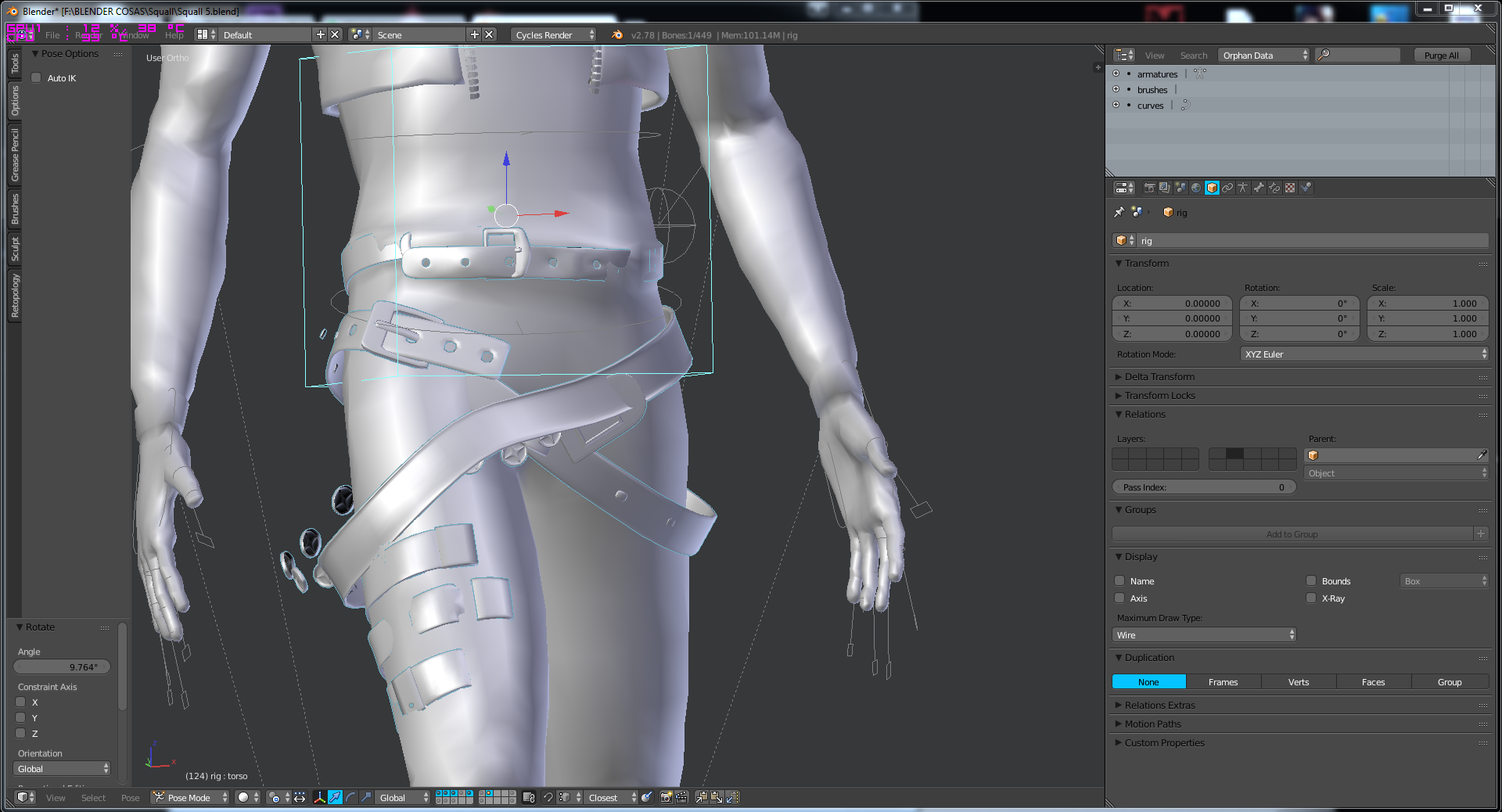This screenshot has height=812, width=1502.
Task: Select the rotate manipulator arc icon
Action: pos(350,797)
